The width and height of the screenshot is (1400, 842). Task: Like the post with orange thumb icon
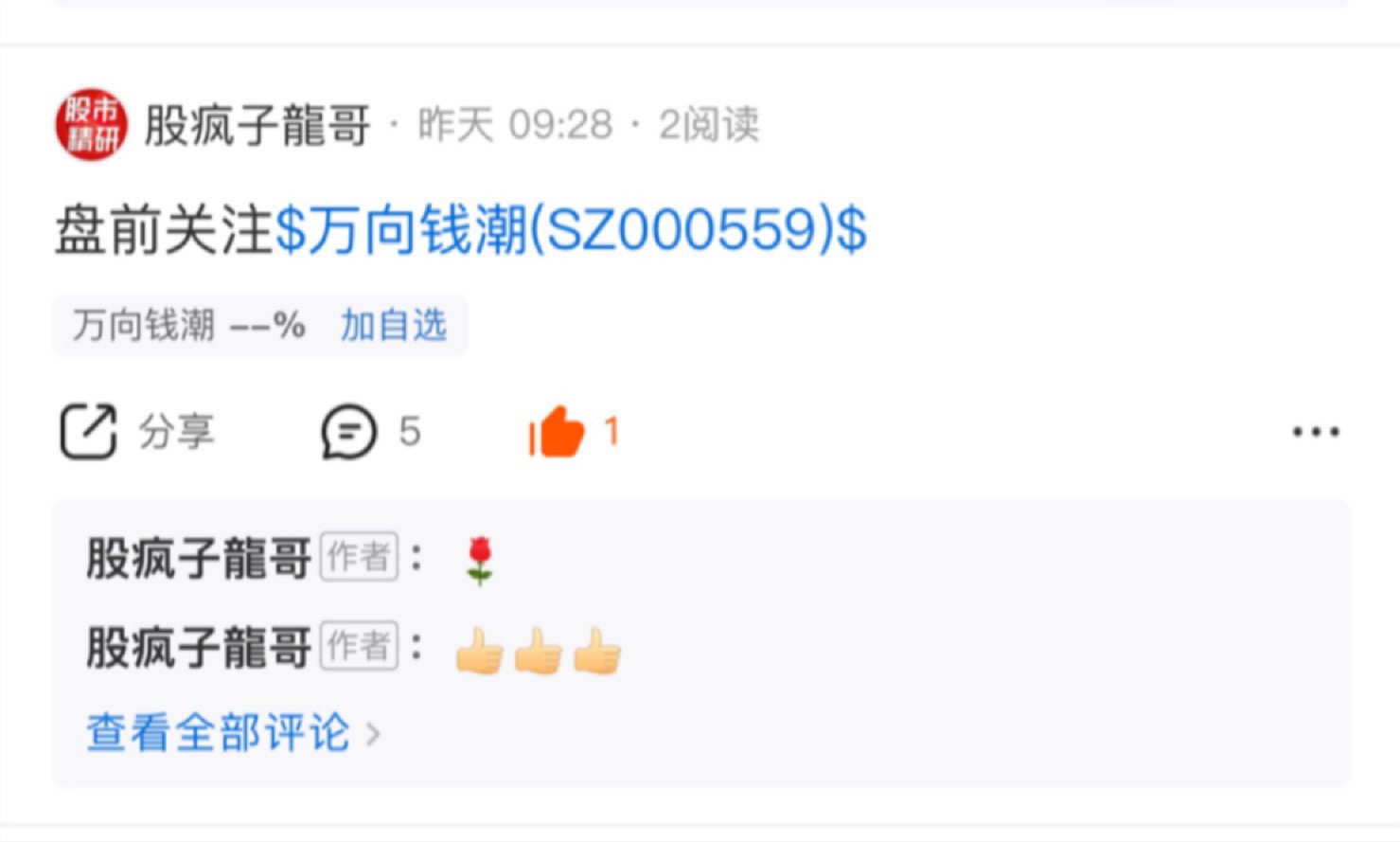point(557,432)
